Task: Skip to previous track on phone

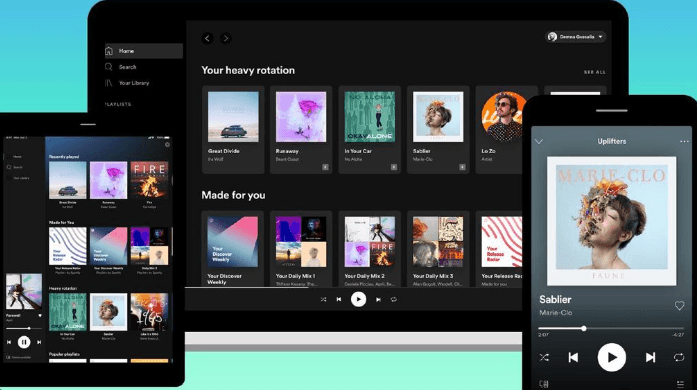Action: click(573, 358)
